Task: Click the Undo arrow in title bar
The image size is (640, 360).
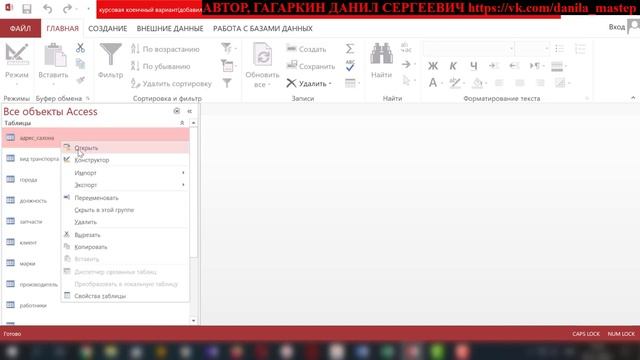Action: [47, 9]
